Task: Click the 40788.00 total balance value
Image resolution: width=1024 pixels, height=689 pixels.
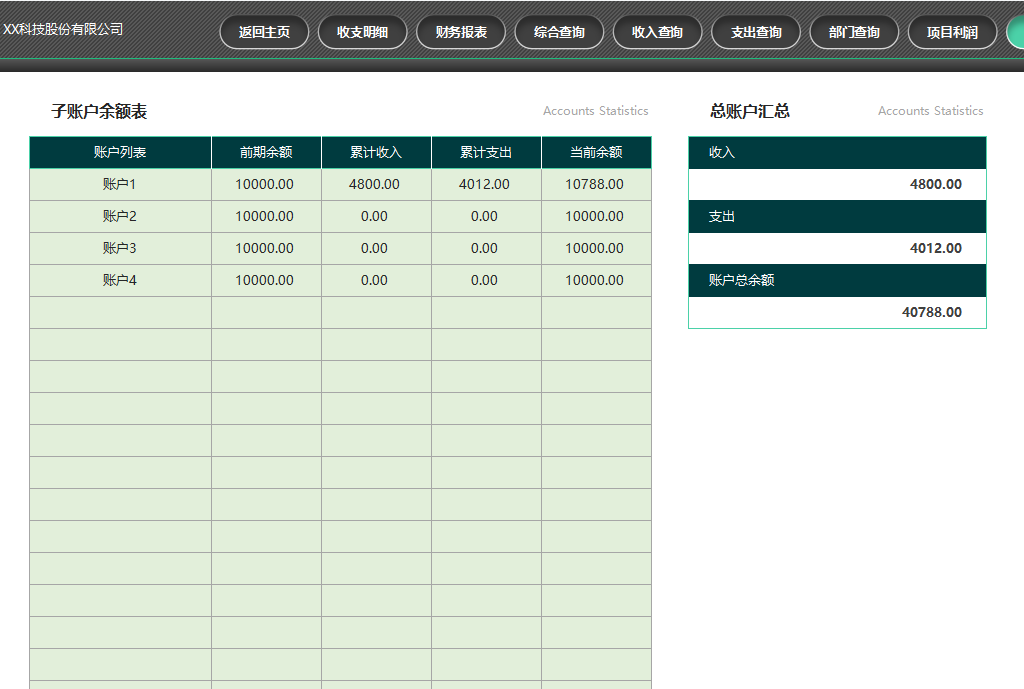Action: coord(931,312)
